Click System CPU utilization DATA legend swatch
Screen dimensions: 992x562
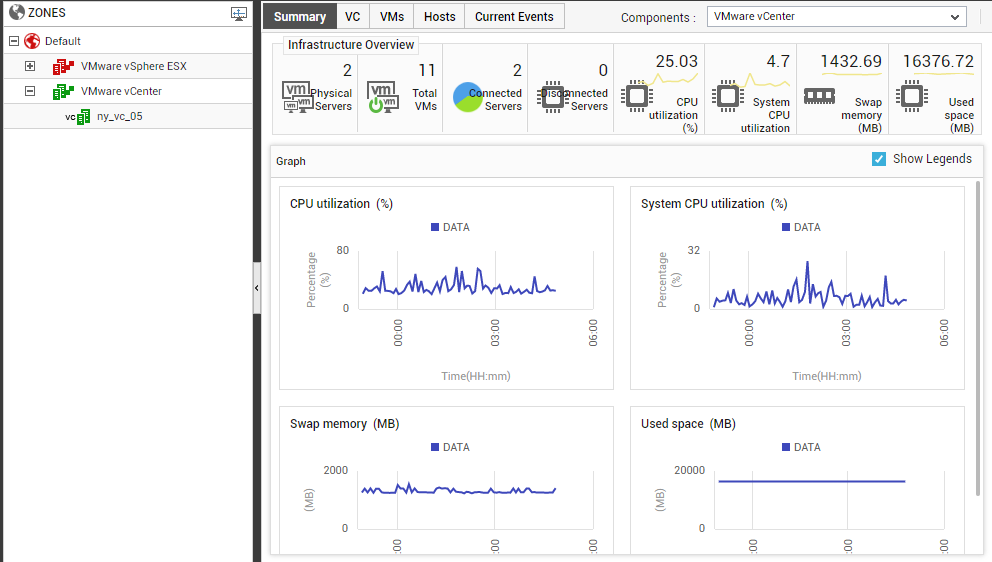(x=786, y=227)
